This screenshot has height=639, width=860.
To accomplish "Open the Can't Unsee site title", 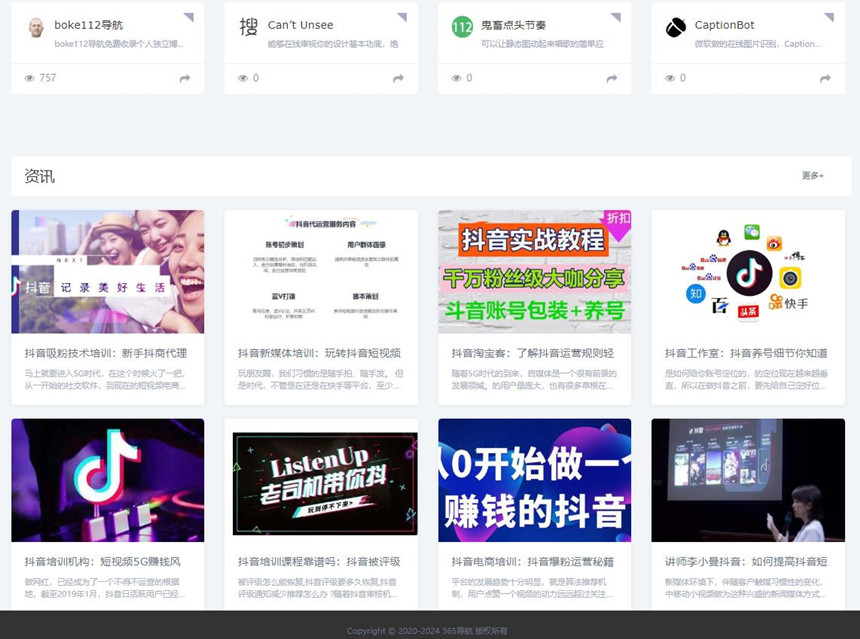I will tap(301, 25).
